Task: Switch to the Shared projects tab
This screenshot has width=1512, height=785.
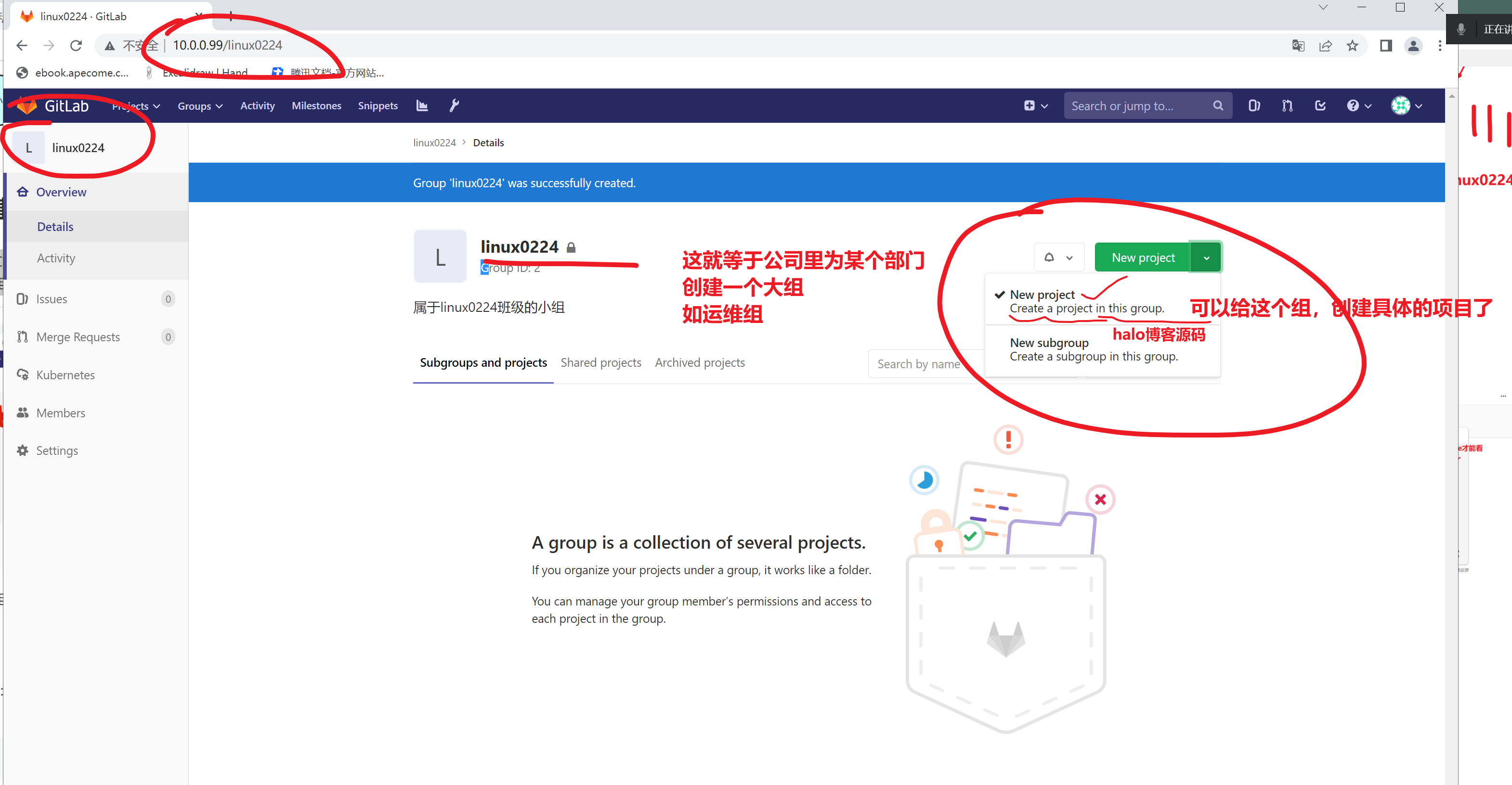Action: (600, 362)
